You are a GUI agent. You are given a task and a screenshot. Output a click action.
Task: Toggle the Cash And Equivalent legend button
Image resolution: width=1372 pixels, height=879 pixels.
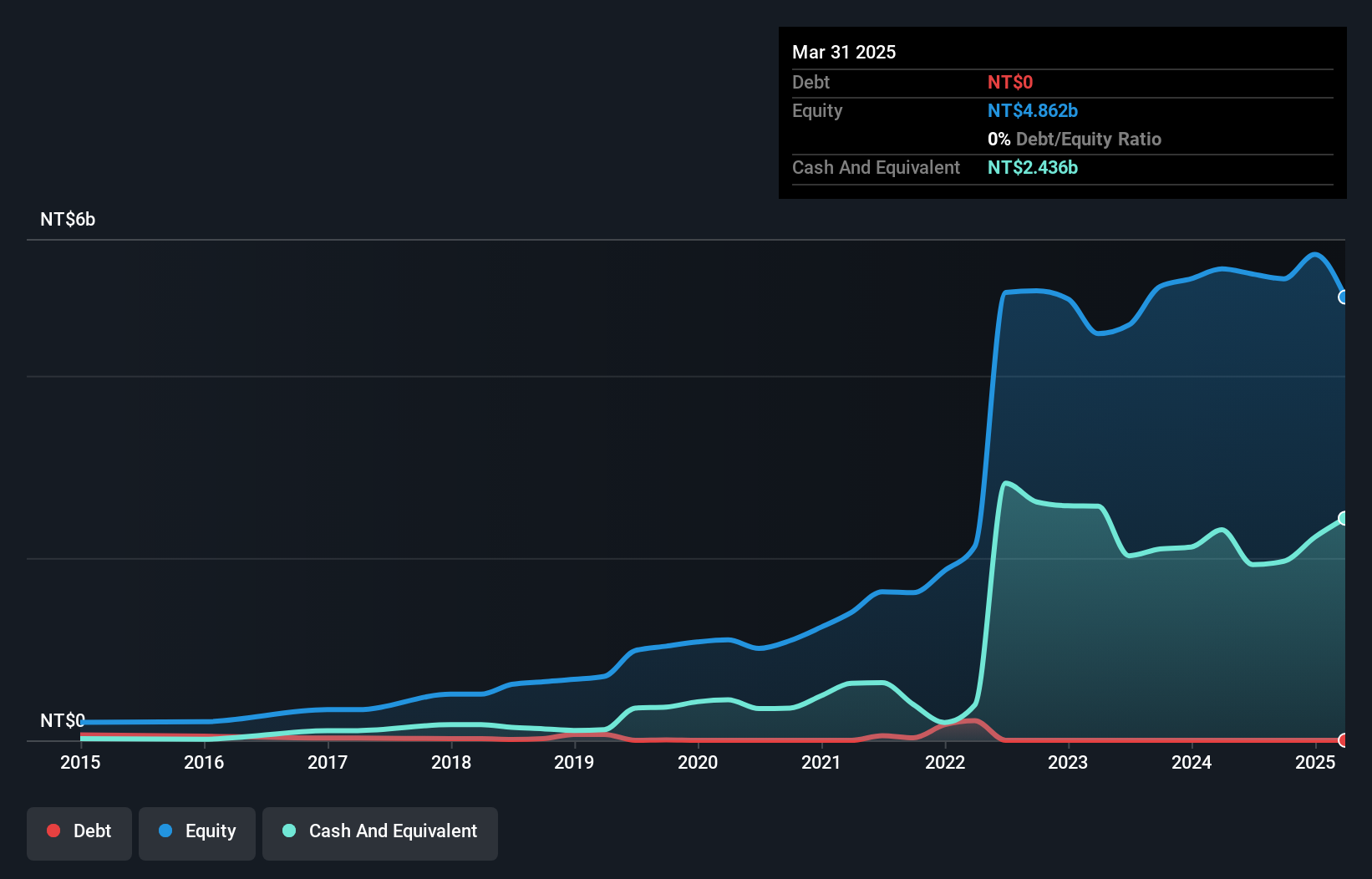(x=380, y=833)
